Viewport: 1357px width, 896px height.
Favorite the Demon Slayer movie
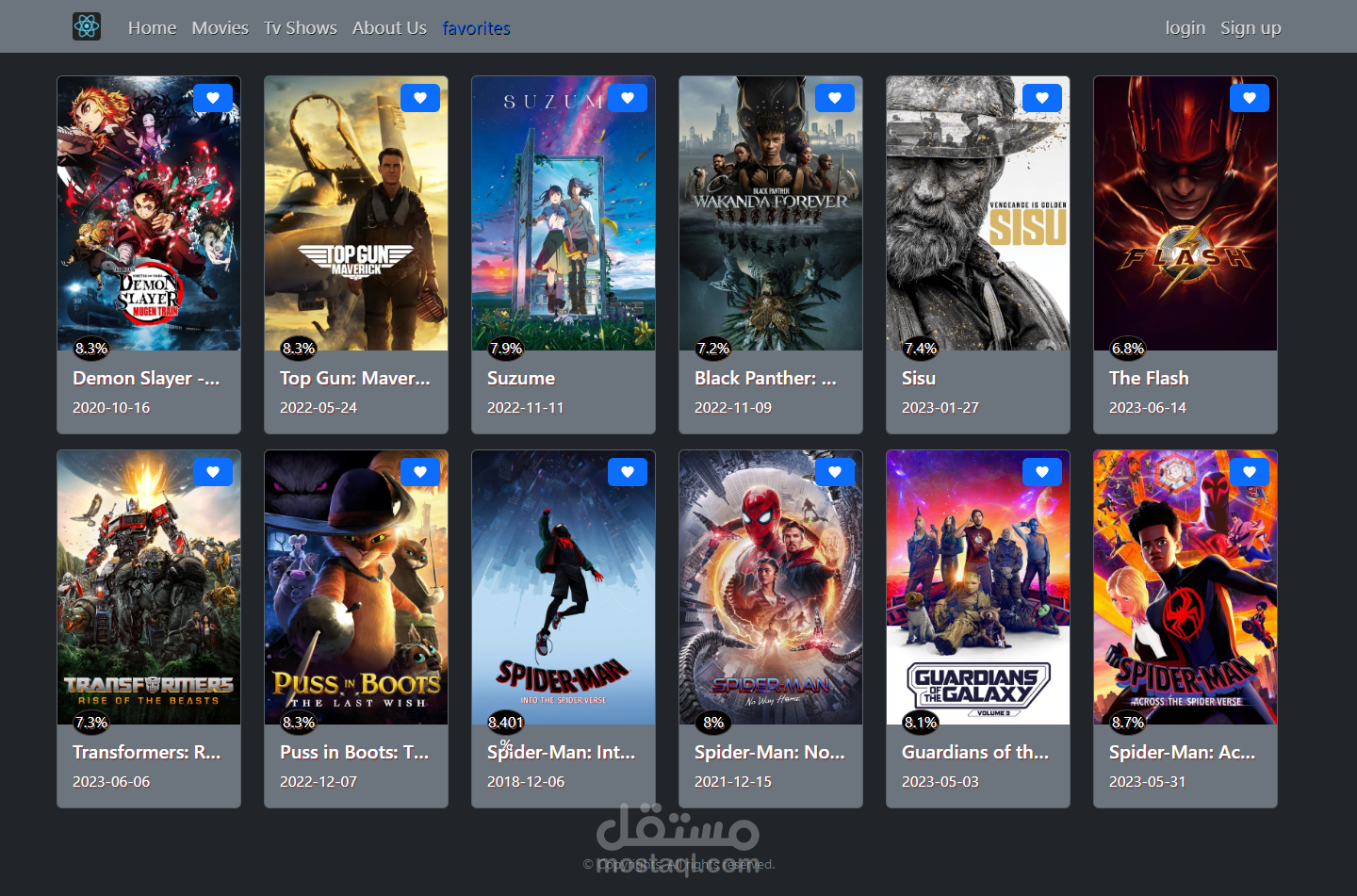[213, 97]
